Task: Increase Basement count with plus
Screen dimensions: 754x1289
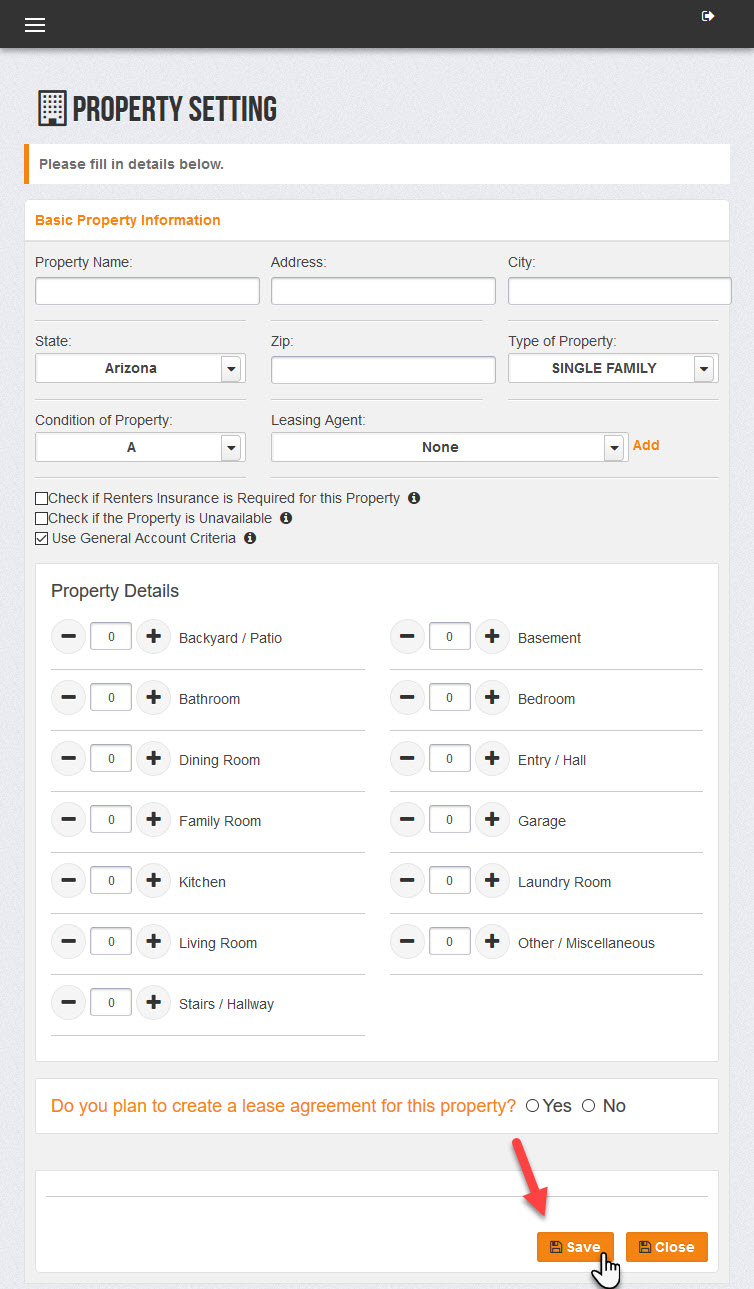Action: point(492,637)
